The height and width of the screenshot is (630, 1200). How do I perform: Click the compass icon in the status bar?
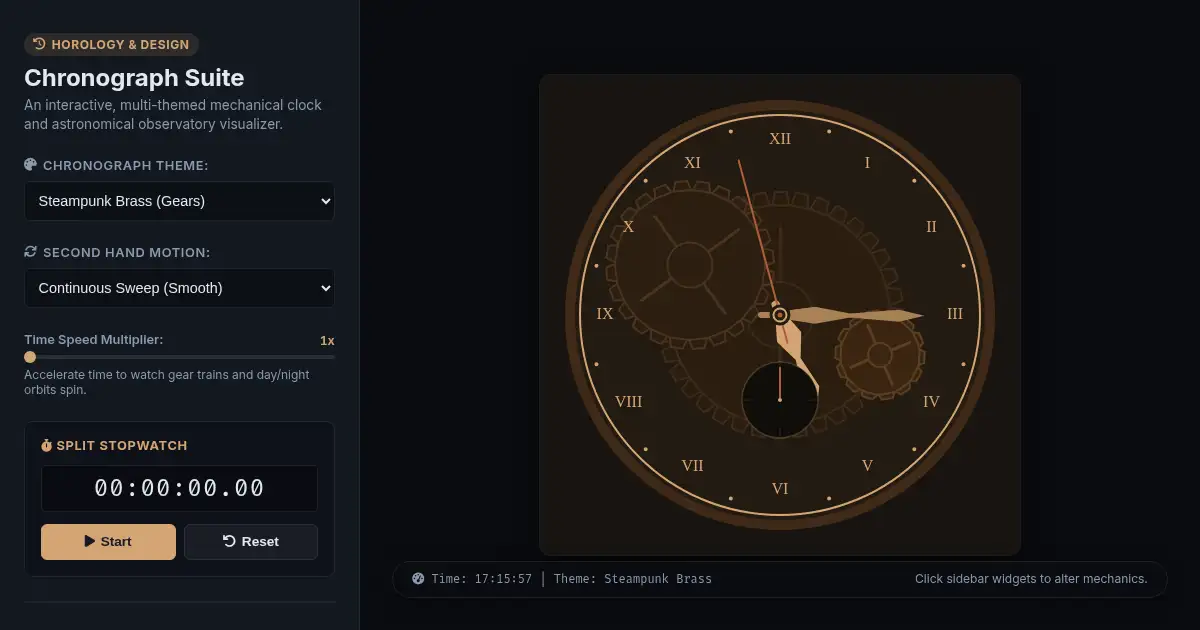(x=418, y=579)
